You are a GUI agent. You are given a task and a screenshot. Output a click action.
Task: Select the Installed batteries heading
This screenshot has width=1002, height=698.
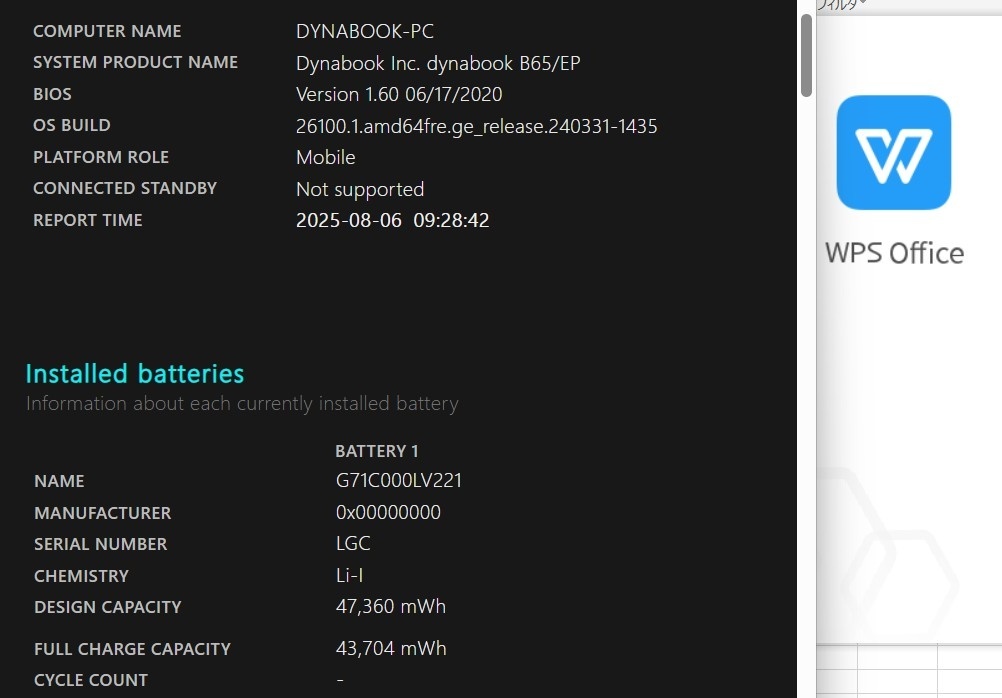pyautogui.click(x=135, y=374)
